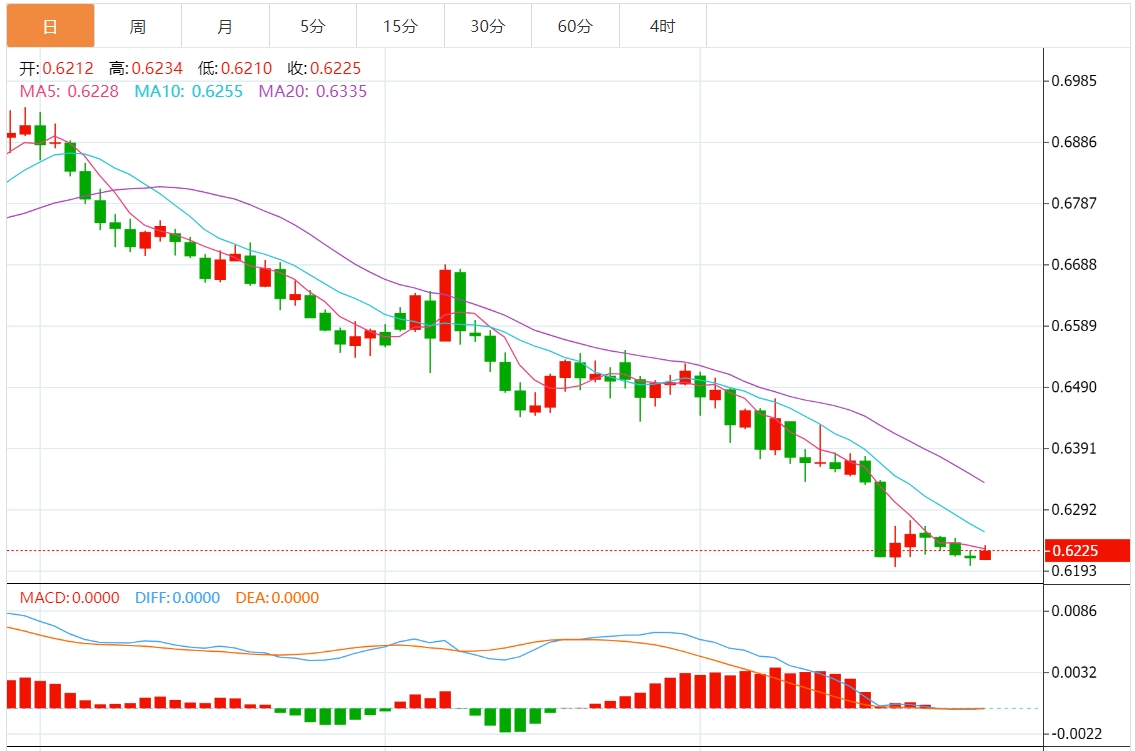Screen dimensions: 1135x751
Task: Click the 0.6787 price axis label
Action: pyautogui.click(x=1074, y=203)
